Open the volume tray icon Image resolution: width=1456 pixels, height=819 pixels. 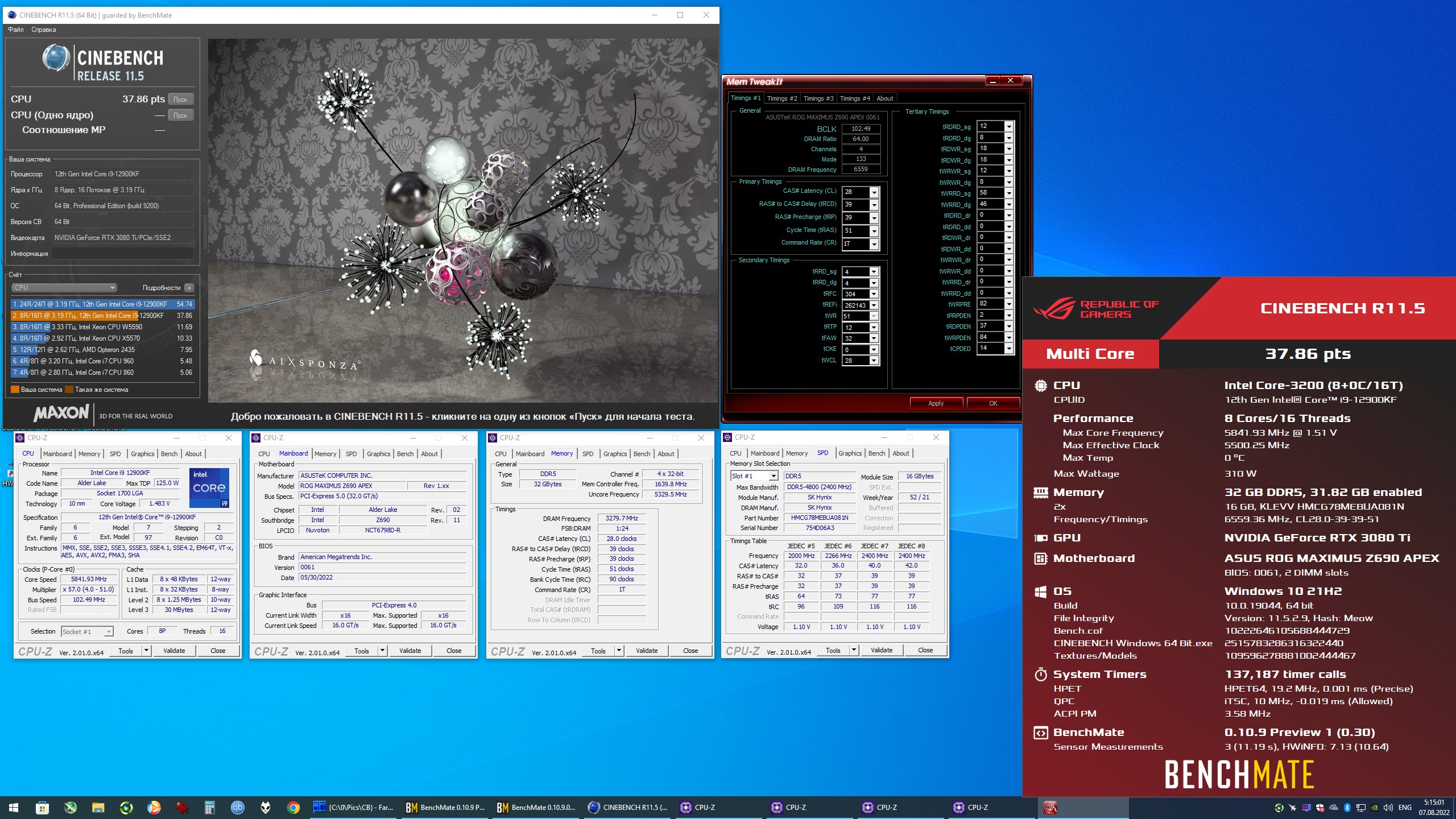coord(1388,808)
